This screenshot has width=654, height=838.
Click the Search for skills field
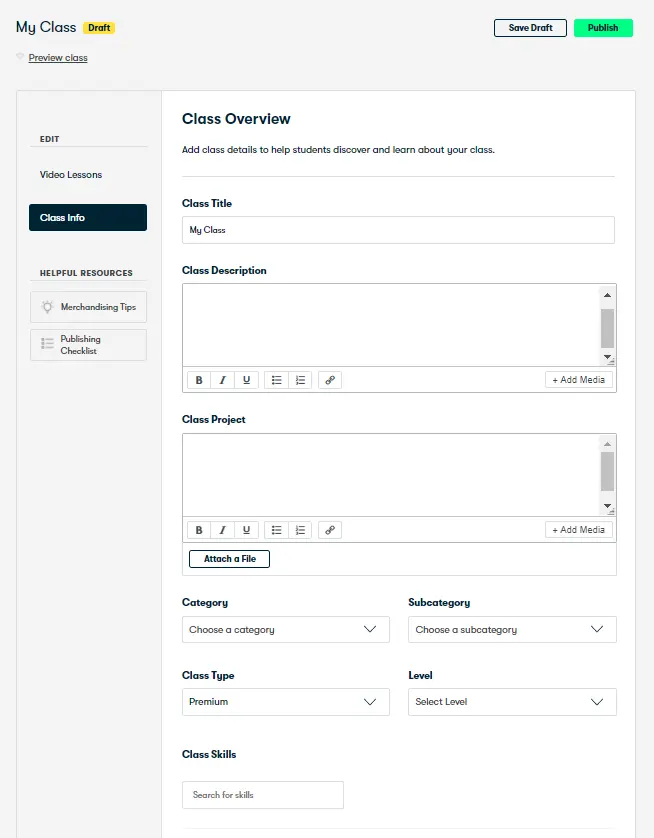(x=262, y=795)
